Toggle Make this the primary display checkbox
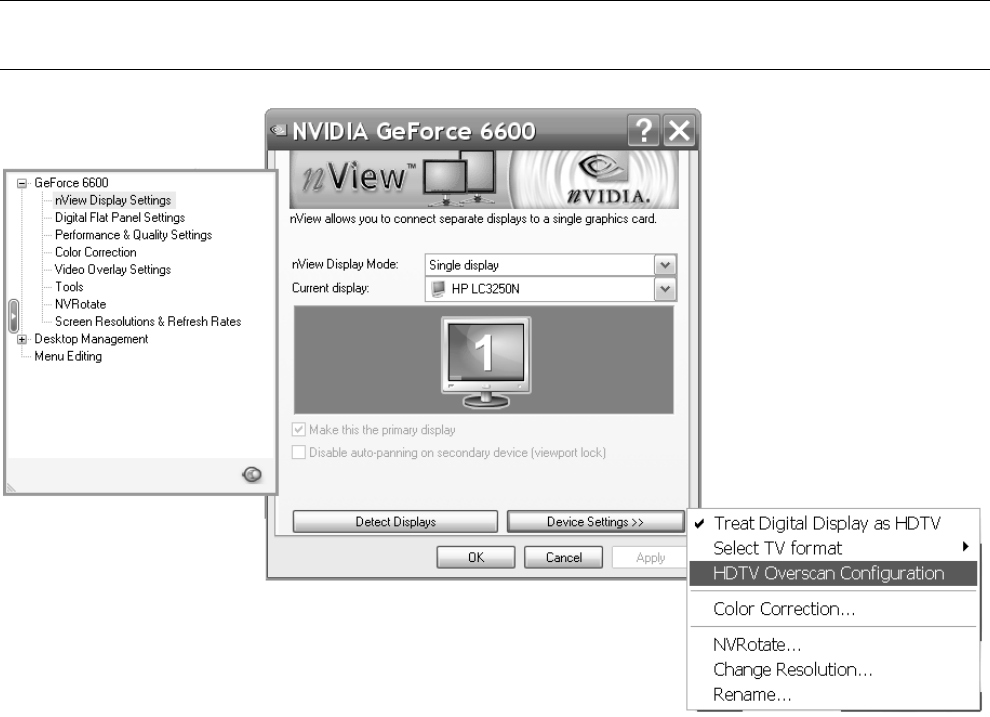Image resolution: width=990 pixels, height=717 pixels. click(x=299, y=430)
